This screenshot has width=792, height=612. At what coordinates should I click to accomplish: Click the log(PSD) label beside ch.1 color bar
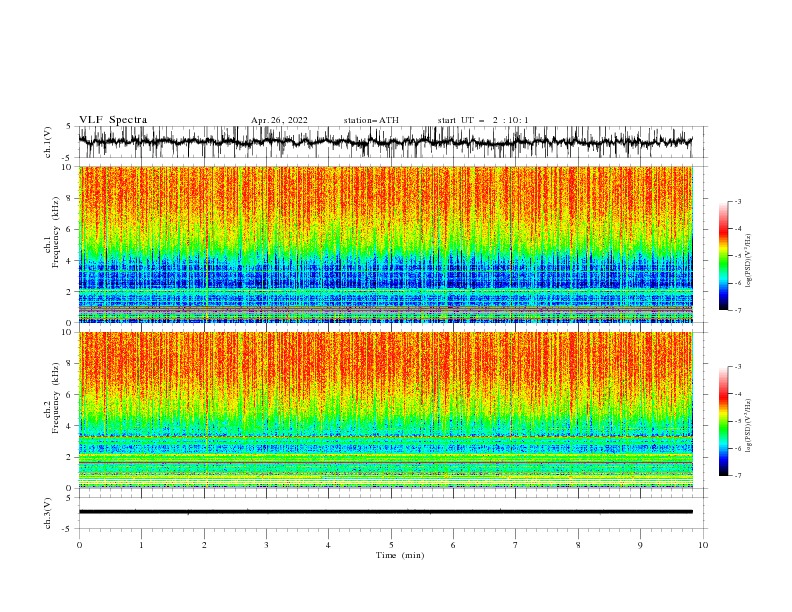tap(748, 261)
